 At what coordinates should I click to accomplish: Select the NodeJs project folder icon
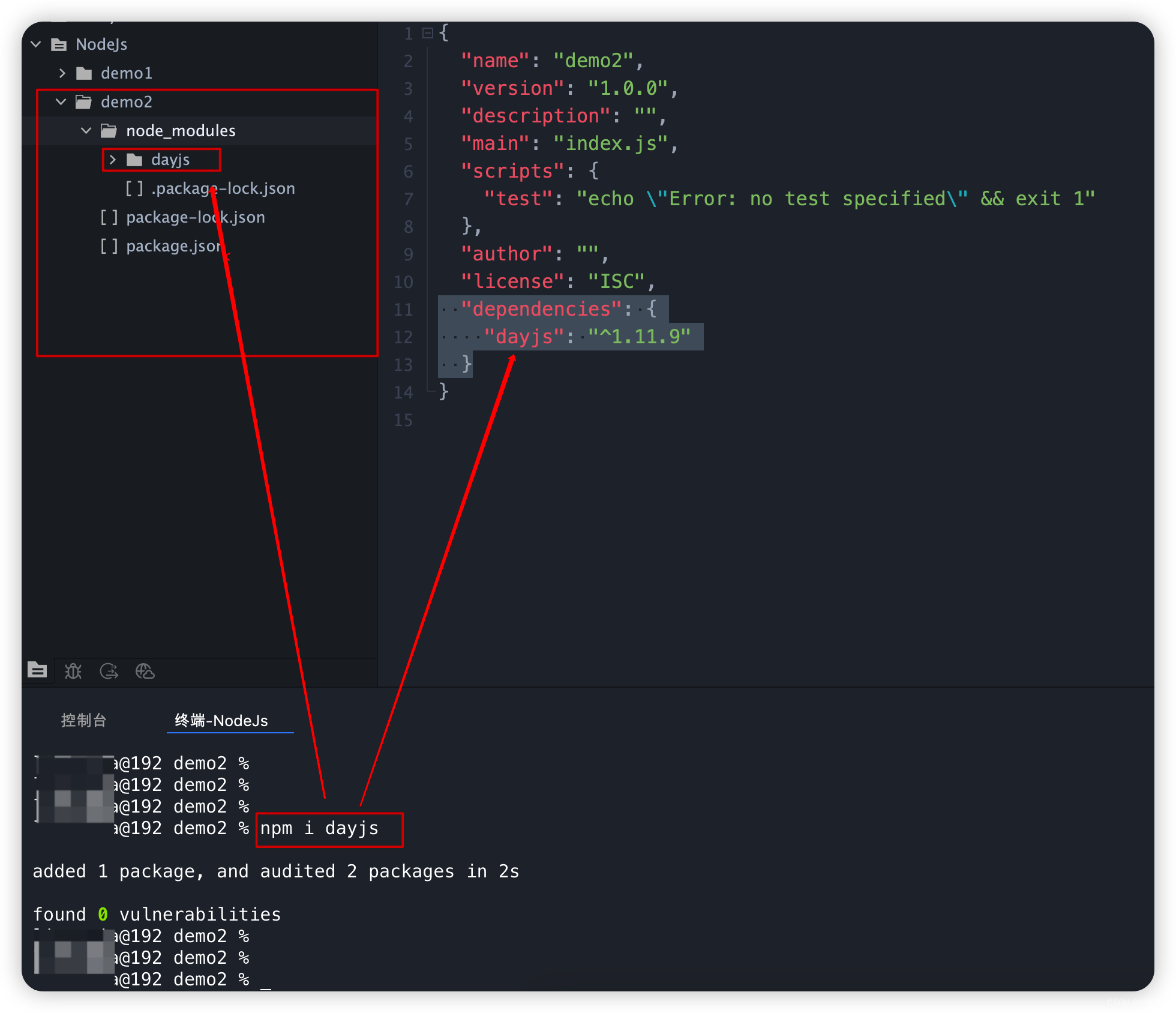coord(59,44)
